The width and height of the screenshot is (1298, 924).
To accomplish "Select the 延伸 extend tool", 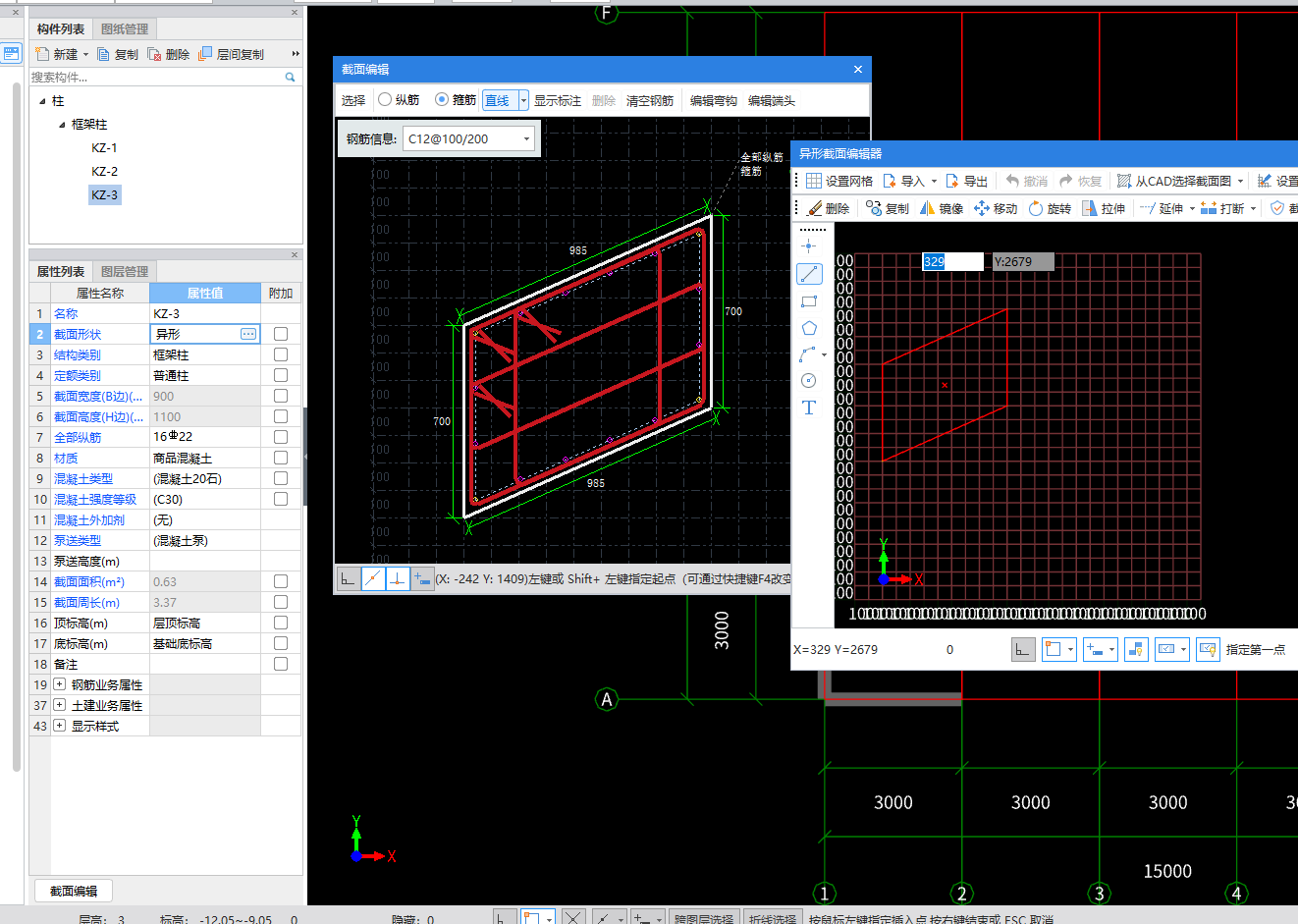I will pos(1162,208).
